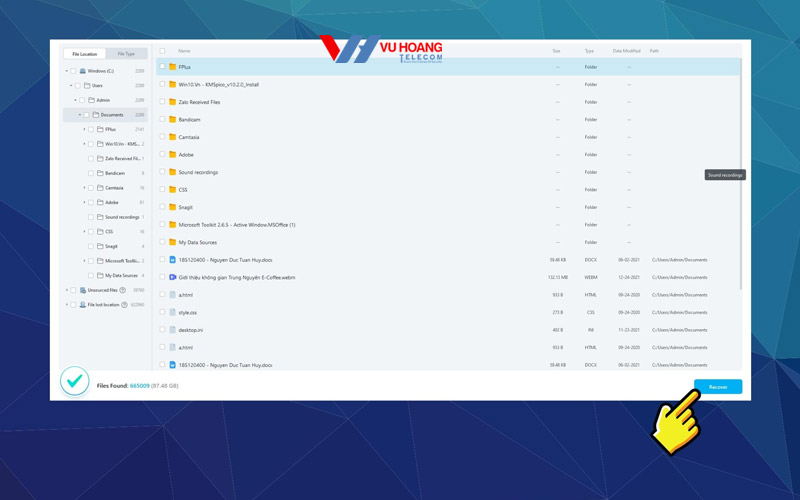Collapse the Documents folder in the tree
The image size is (800, 500).
tap(80, 115)
